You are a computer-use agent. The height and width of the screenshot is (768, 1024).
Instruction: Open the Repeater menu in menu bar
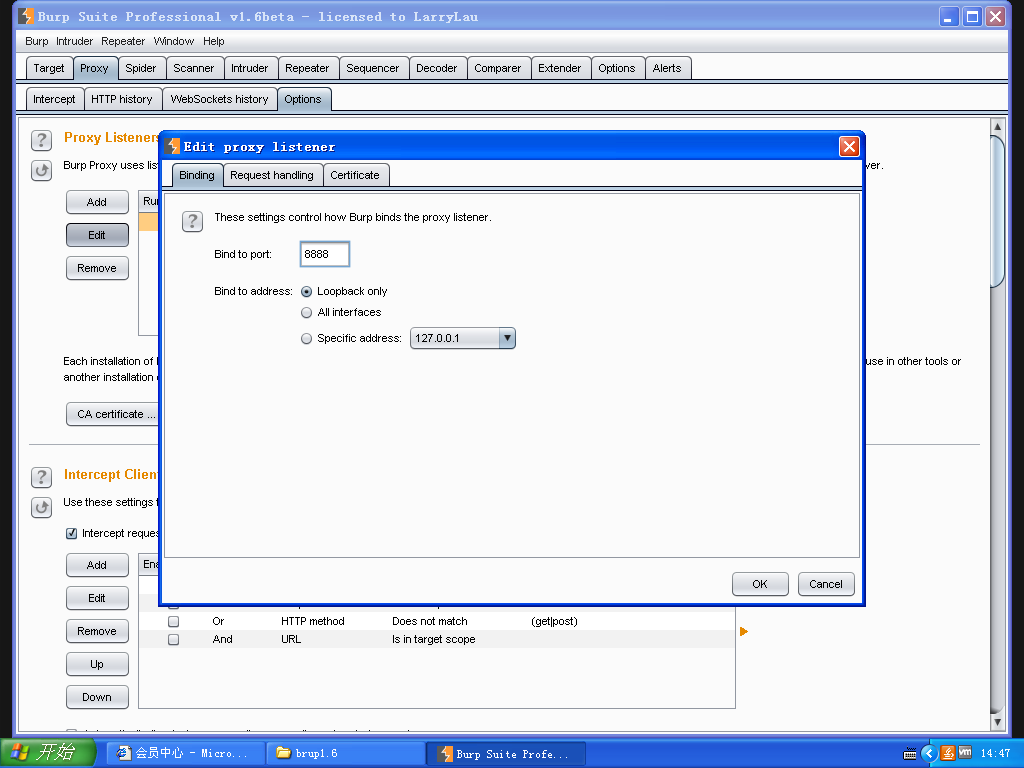123,41
